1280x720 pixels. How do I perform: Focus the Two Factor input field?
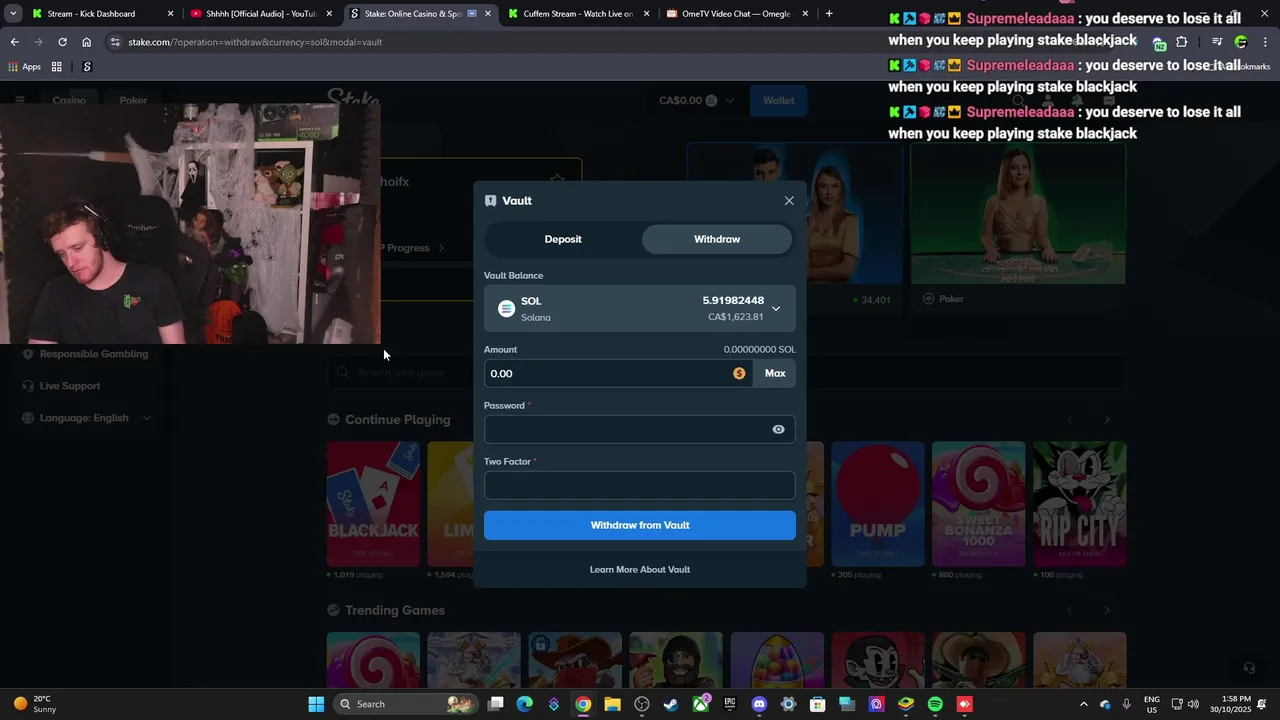pyautogui.click(x=640, y=485)
